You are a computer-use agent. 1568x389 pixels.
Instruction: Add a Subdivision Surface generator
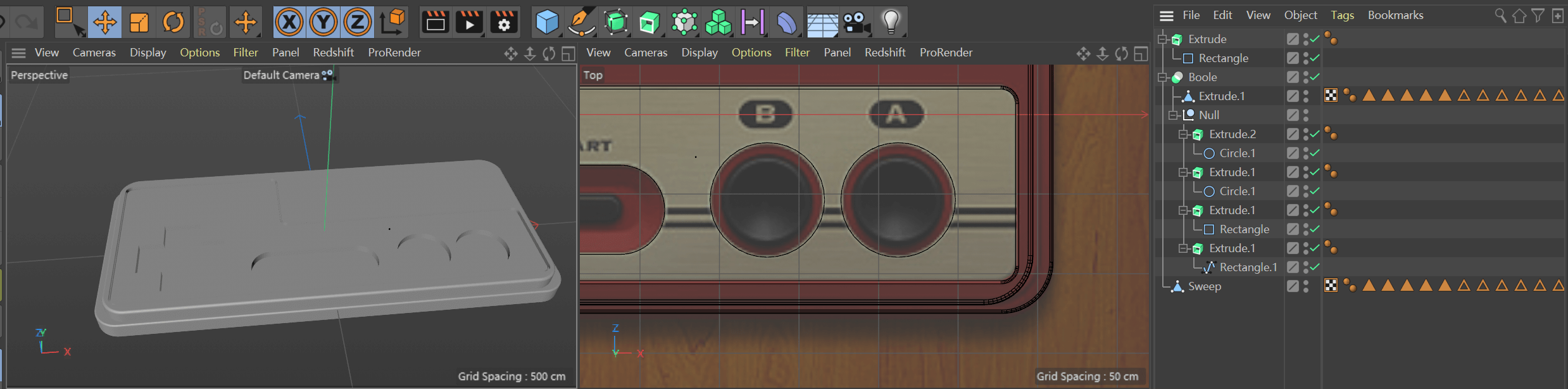[616, 22]
